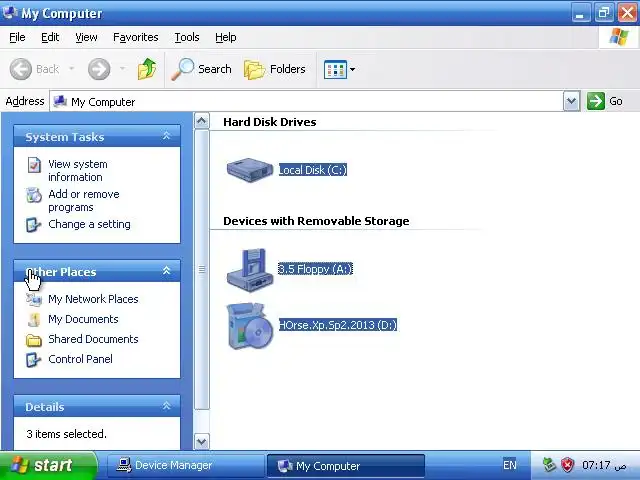Open the Favorites menu
This screenshot has width=640, height=480.
tap(136, 37)
